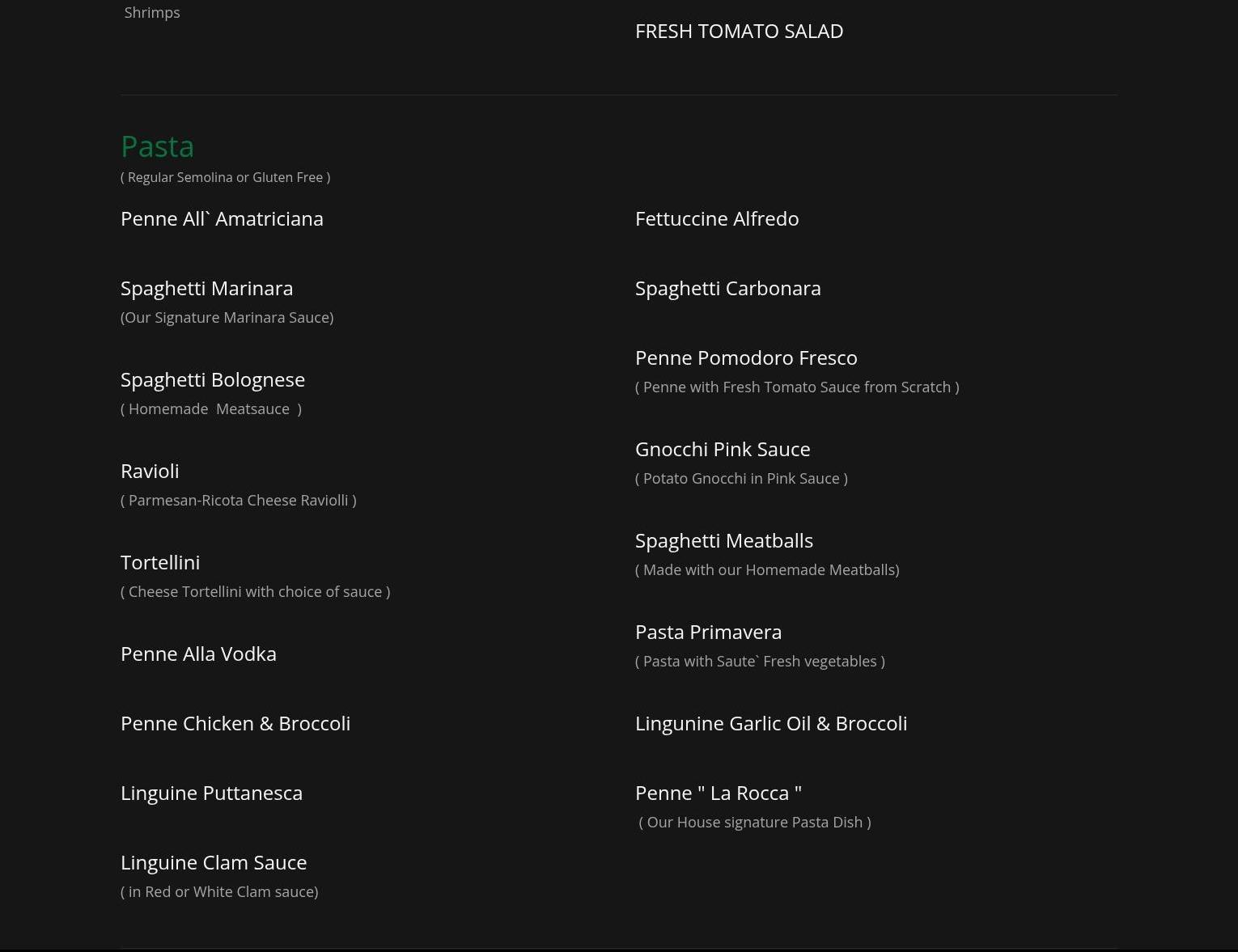The image size is (1238, 952).
Task: Click the Spaghetti Marinara dish title
Action: [x=206, y=289]
